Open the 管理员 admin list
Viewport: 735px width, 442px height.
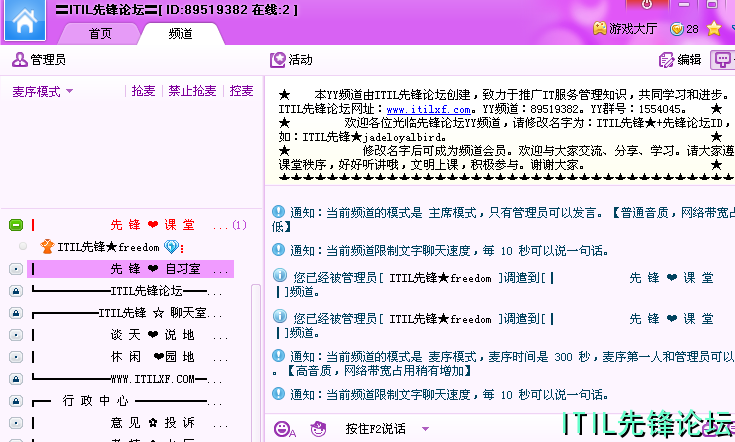point(38,60)
